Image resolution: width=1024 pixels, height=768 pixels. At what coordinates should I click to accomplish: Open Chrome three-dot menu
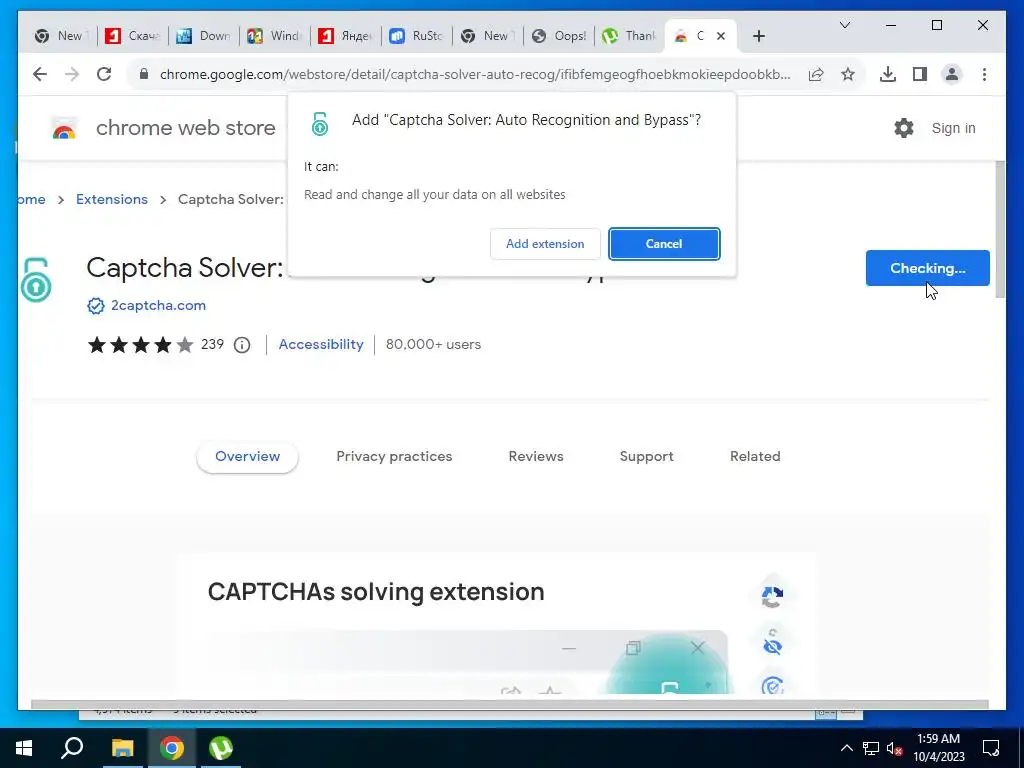(x=984, y=74)
